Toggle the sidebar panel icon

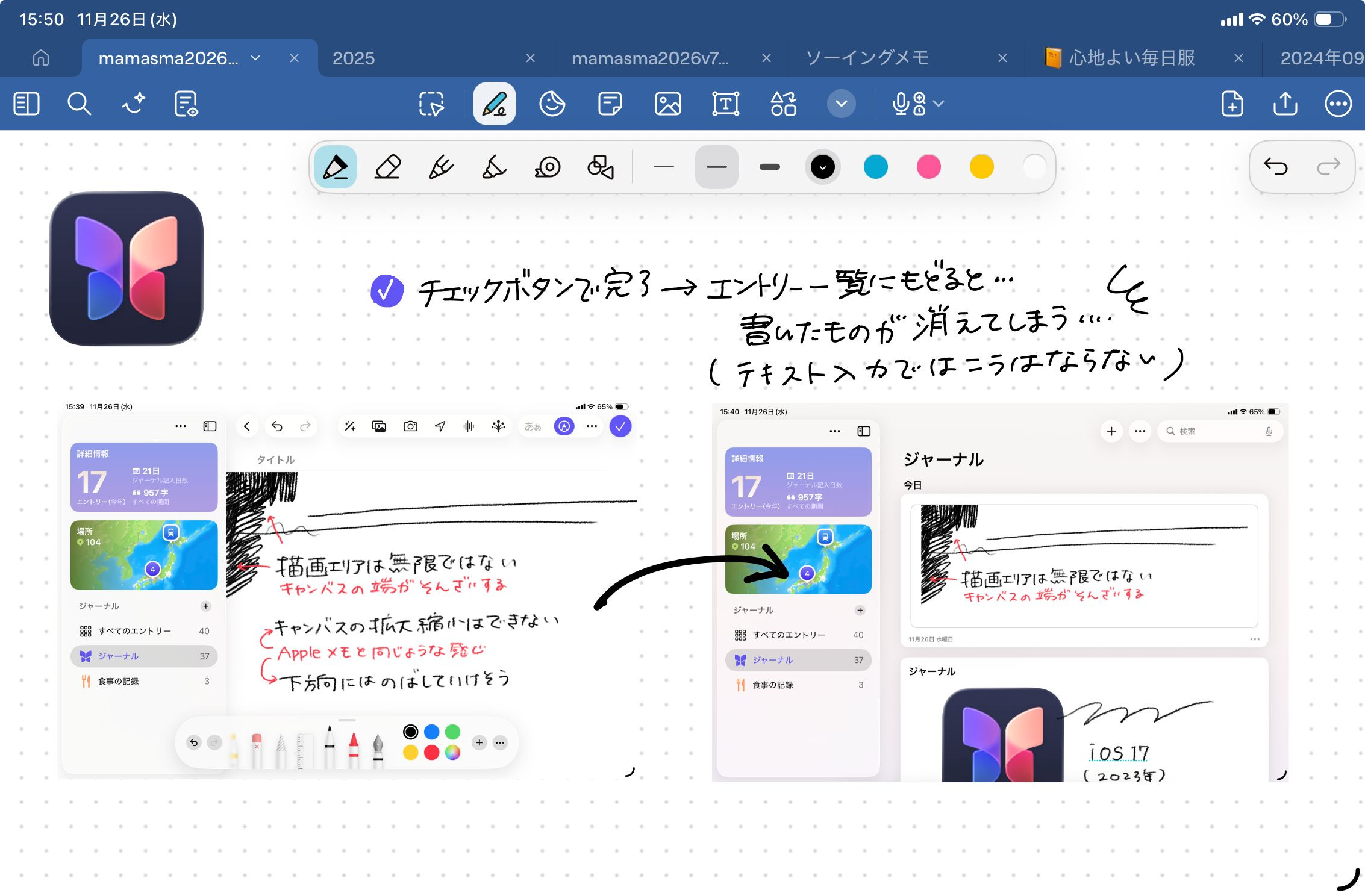27,104
